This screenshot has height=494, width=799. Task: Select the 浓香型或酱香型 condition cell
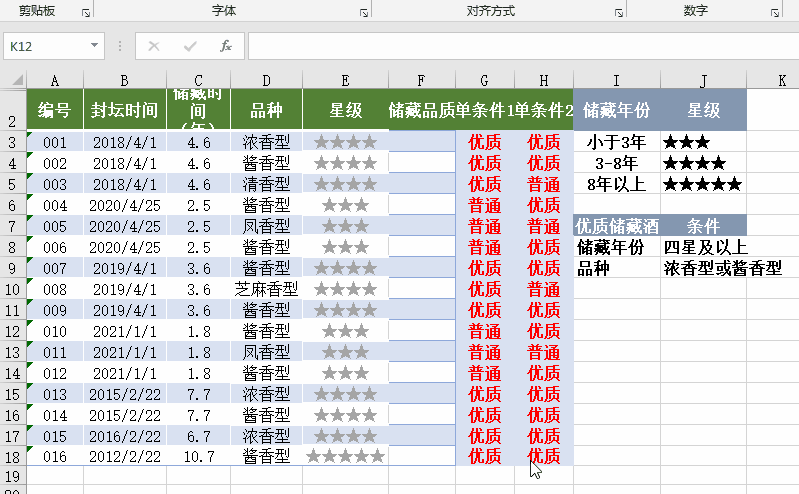click(722, 268)
